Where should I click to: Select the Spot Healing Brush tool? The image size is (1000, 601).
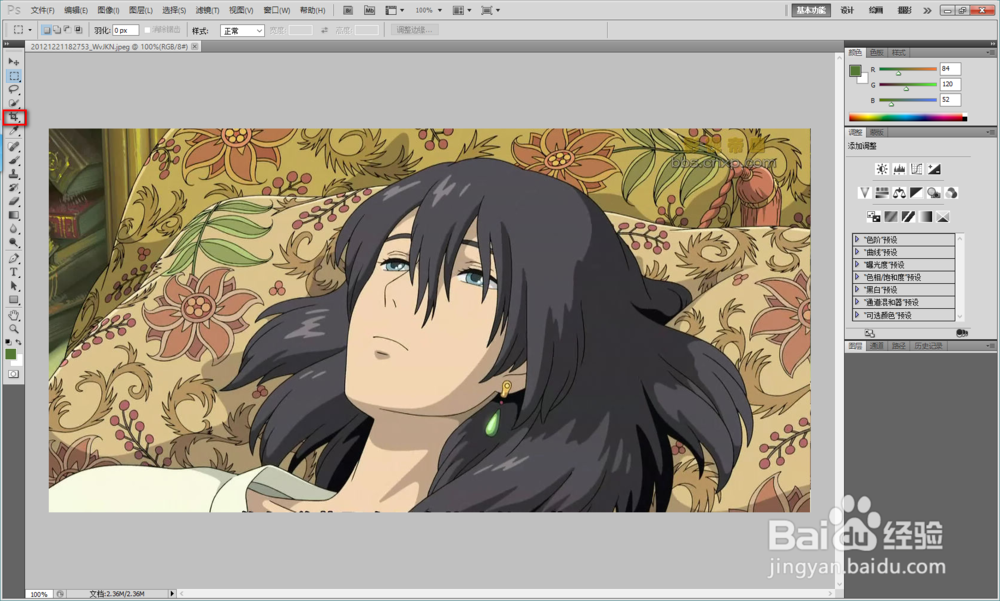[x=13, y=147]
